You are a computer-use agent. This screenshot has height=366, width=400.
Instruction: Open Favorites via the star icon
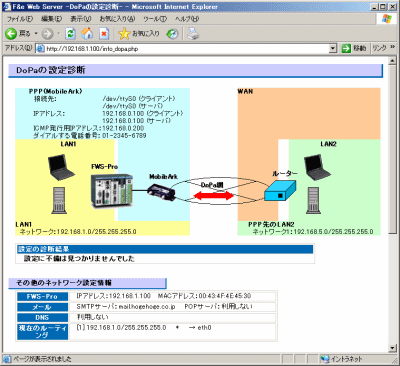click(124, 33)
